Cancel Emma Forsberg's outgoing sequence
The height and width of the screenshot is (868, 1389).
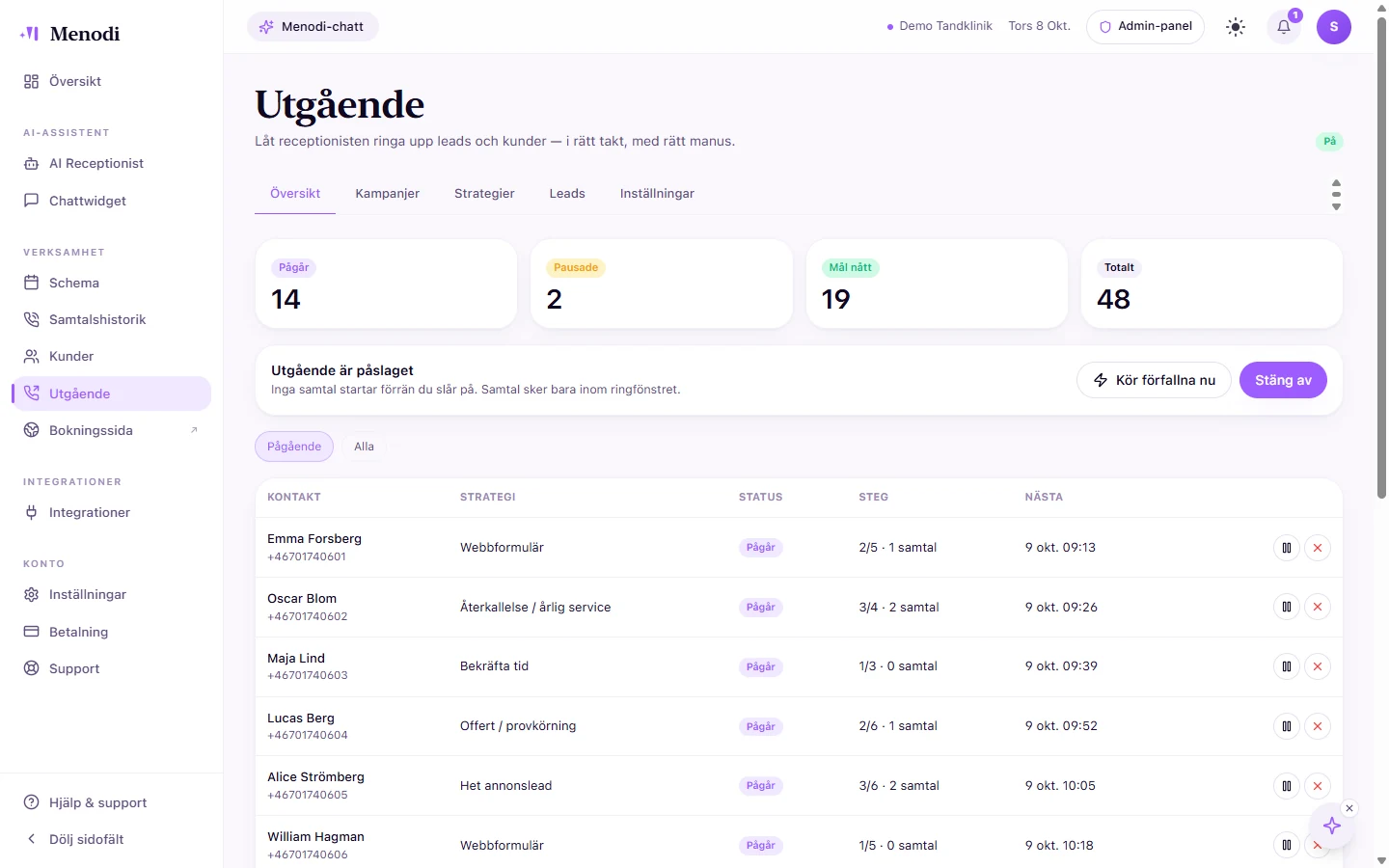(1318, 548)
